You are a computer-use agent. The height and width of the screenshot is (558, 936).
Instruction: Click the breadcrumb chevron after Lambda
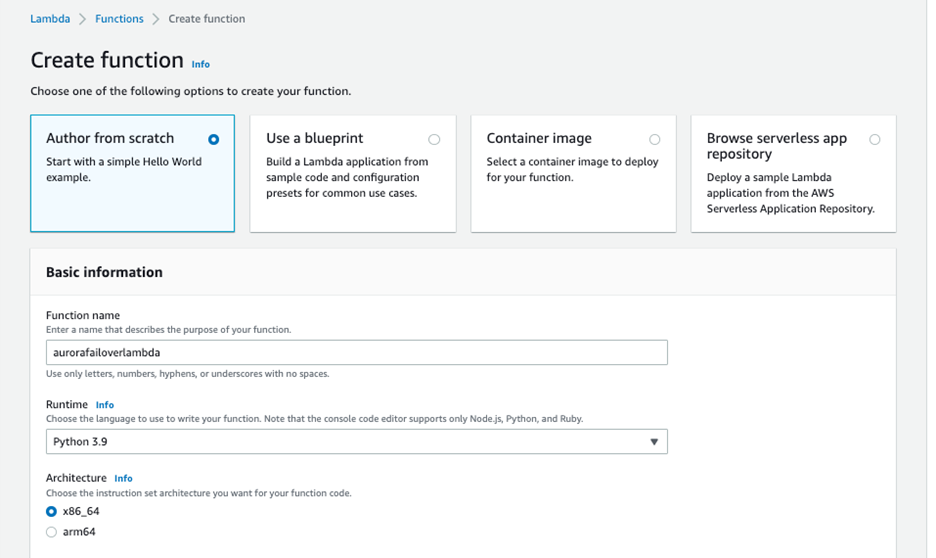click(x=83, y=19)
